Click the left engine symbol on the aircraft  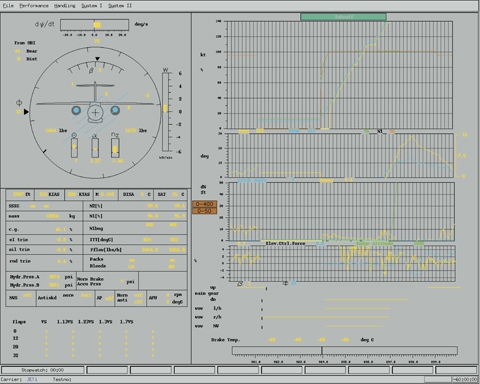click(76, 110)
